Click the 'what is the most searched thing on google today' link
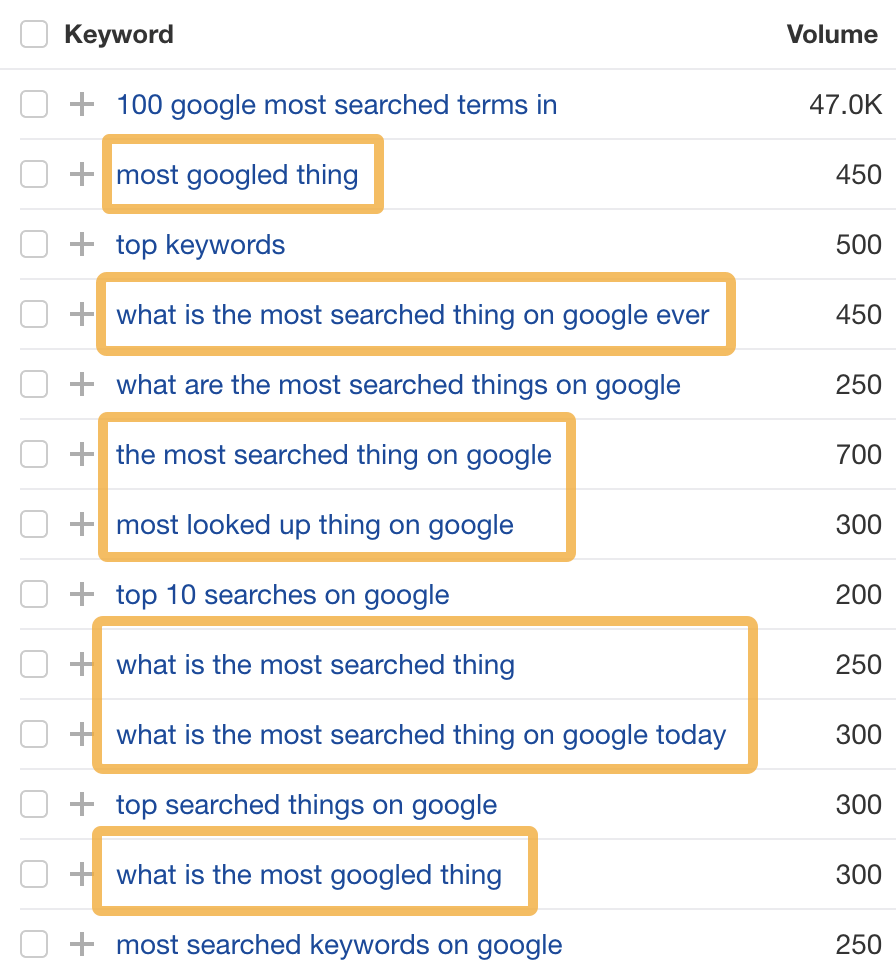896x968 pixels. (420, 734)
